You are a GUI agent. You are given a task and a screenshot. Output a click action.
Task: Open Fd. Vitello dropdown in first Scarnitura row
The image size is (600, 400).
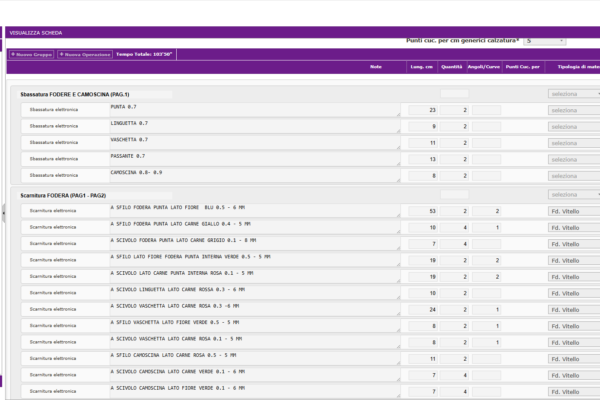tap(574, 212)
